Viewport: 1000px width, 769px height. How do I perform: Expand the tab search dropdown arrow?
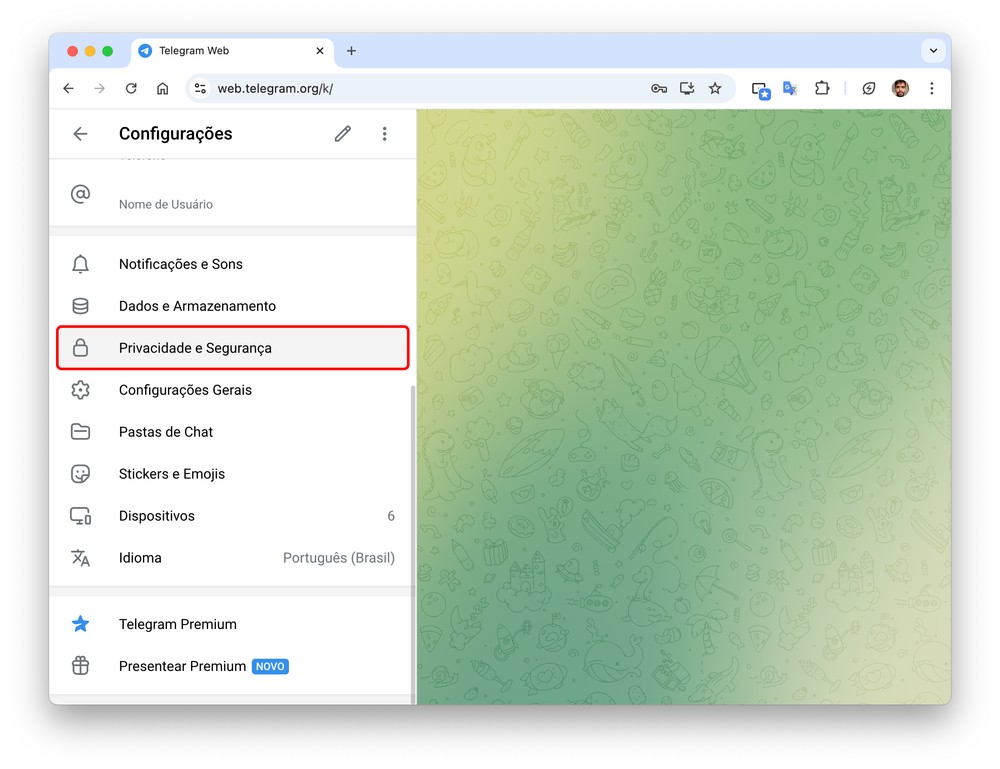[933, 51]
